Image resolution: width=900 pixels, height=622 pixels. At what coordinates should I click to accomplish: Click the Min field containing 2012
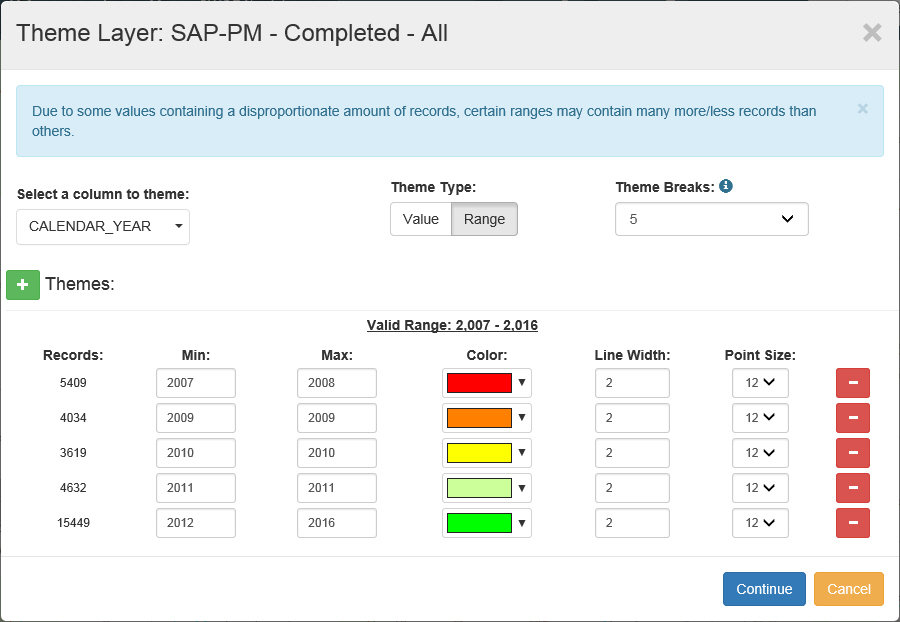(x=195, y=523)
